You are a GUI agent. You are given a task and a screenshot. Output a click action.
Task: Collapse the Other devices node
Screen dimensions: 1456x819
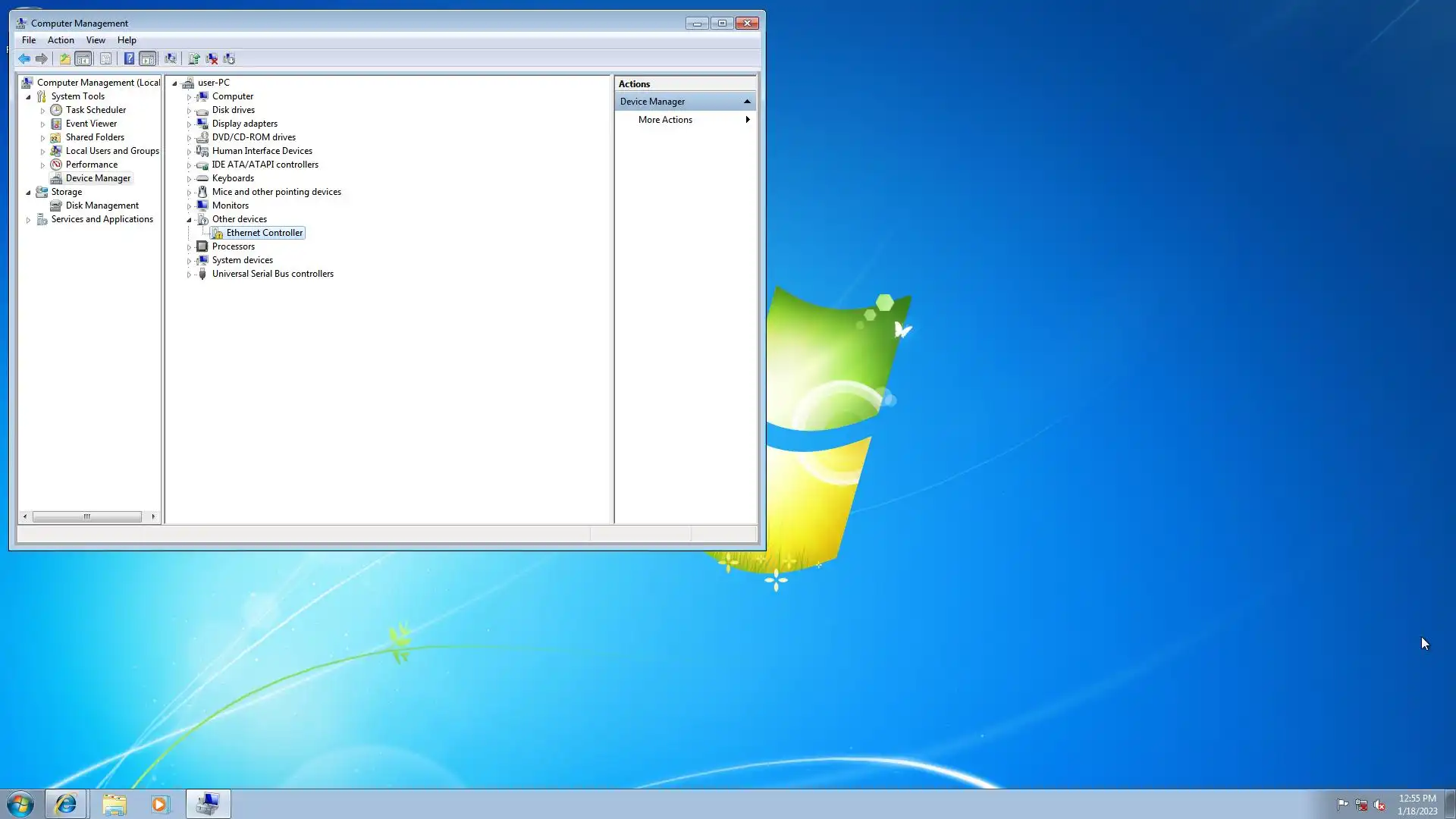[189, 220]
